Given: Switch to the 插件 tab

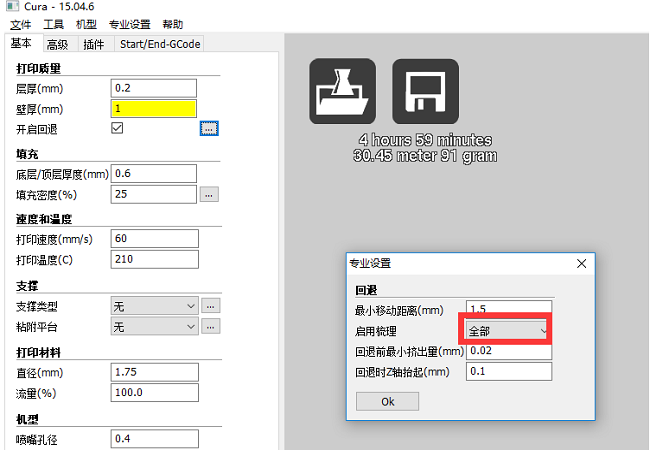Looking at the screenshot, I should pos(94,44).
